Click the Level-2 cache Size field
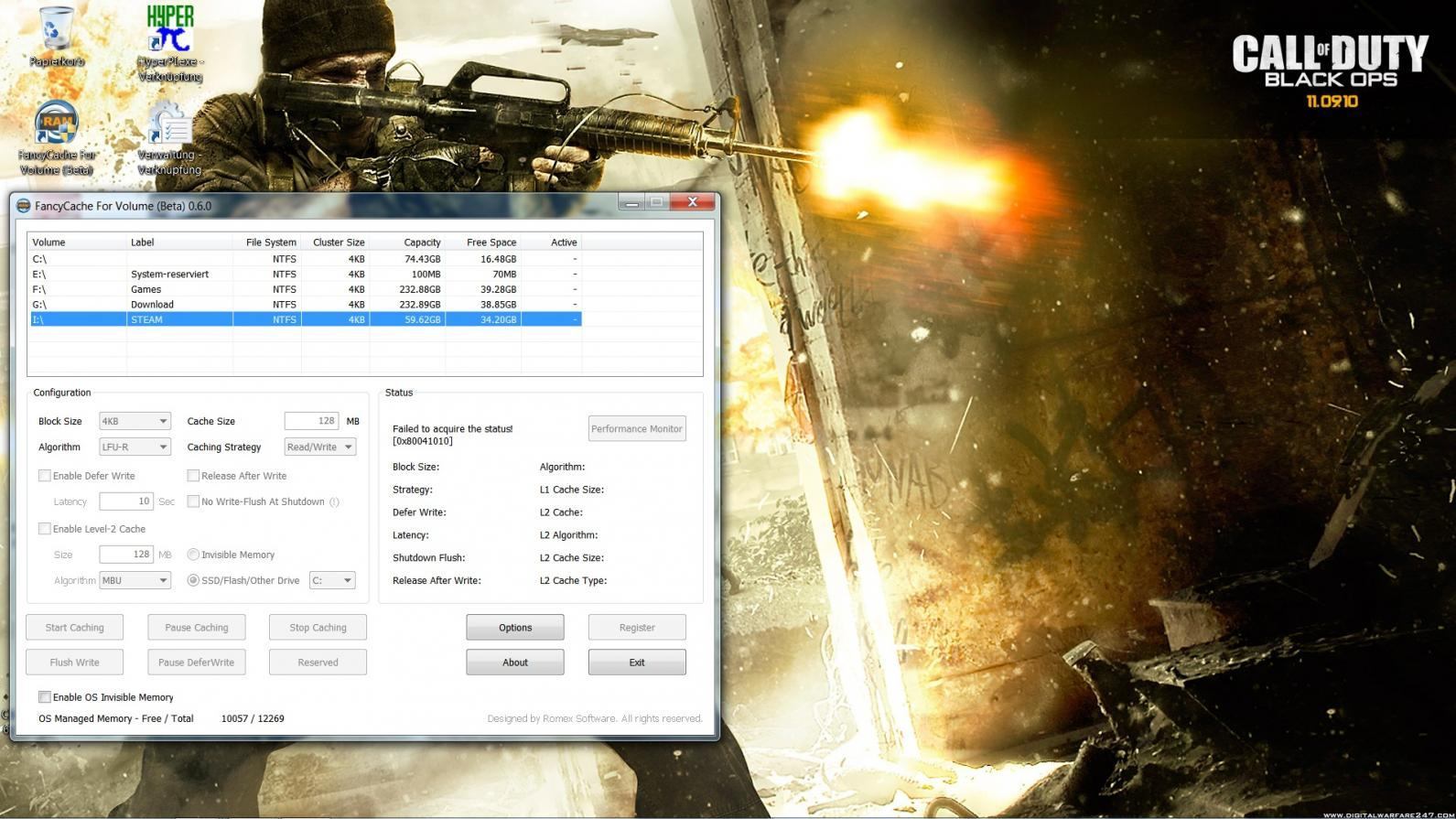The width and height of the screenshot is (1456, 819). tap(126, 555)
